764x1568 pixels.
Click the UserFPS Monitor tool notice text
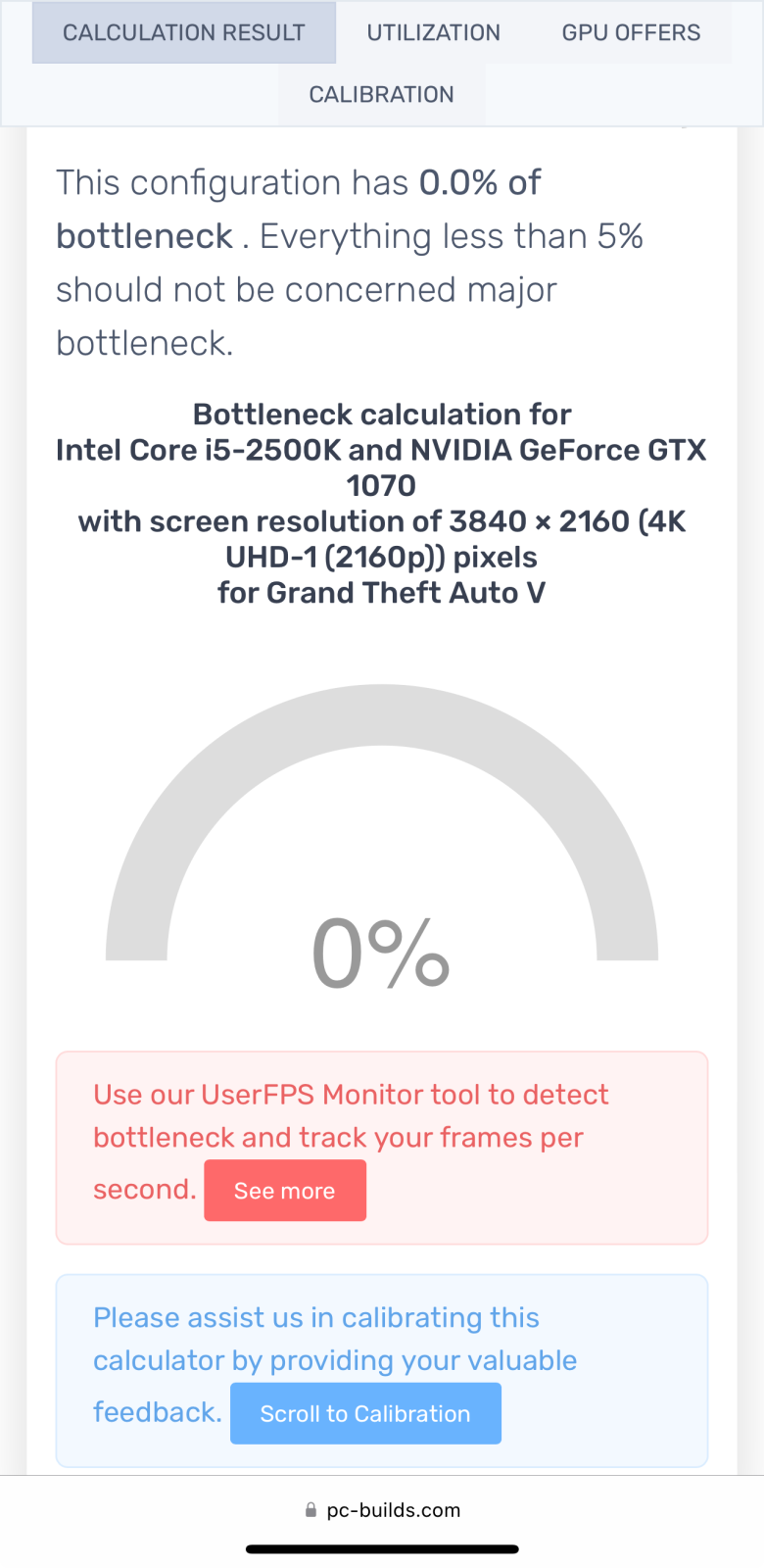tap(351, 1115)
